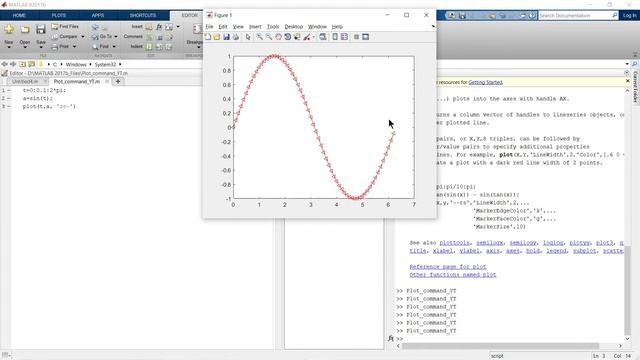This screenshot has width=640, height=360.
Task: Click Other functions named plot link
Action: tap(453, 275)
